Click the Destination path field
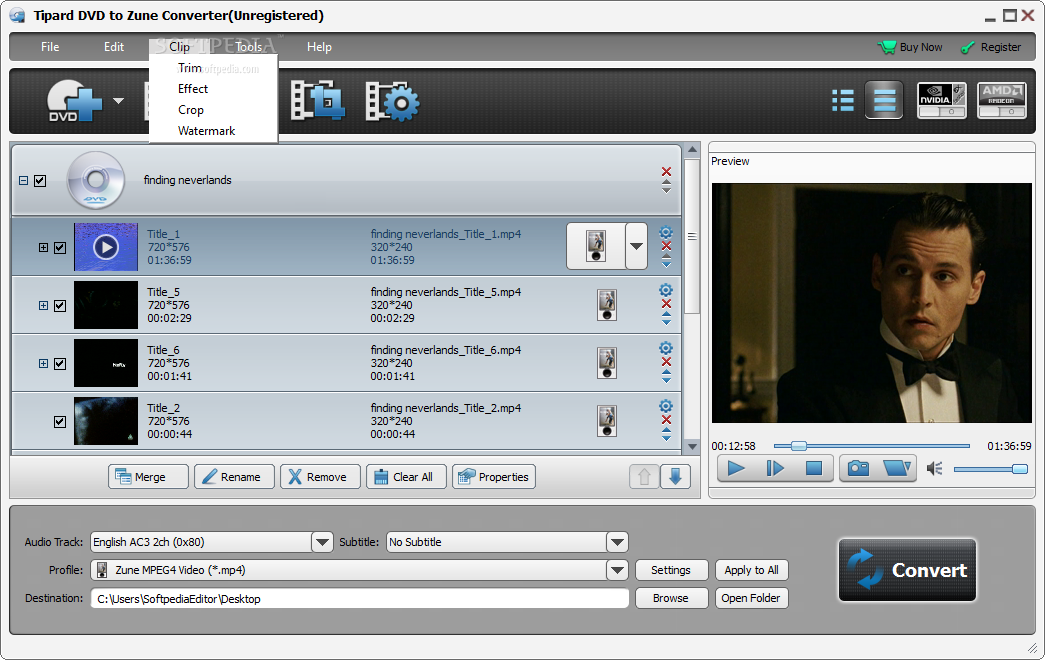This screenshot has width=1045, height=660. pos(360,599)
